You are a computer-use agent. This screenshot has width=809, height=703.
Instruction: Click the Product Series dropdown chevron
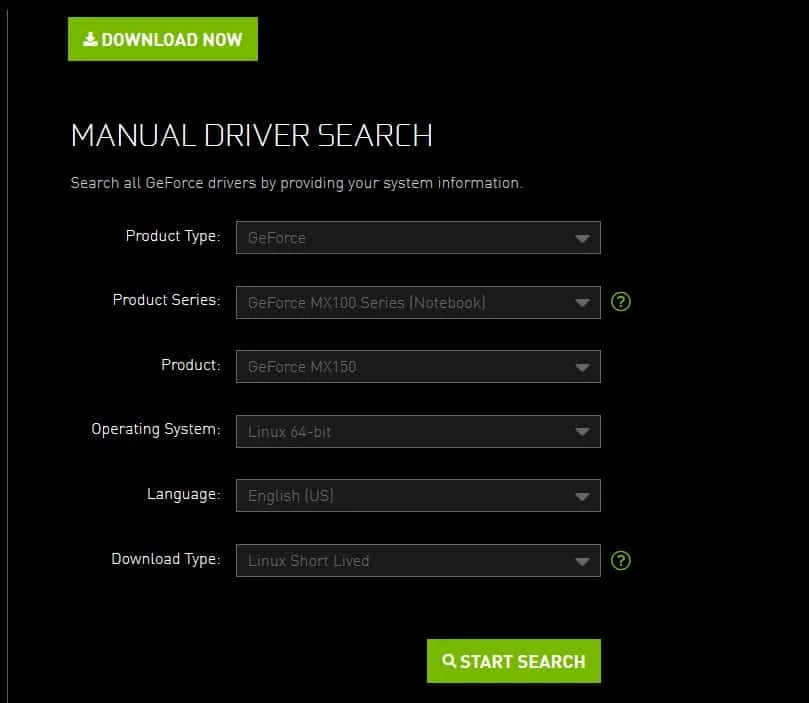583,302
